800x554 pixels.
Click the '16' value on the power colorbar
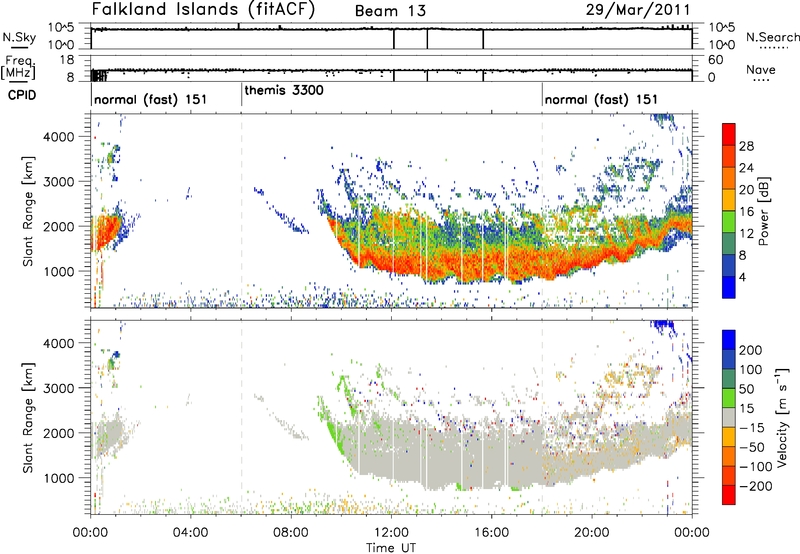(x=746, y=212)
